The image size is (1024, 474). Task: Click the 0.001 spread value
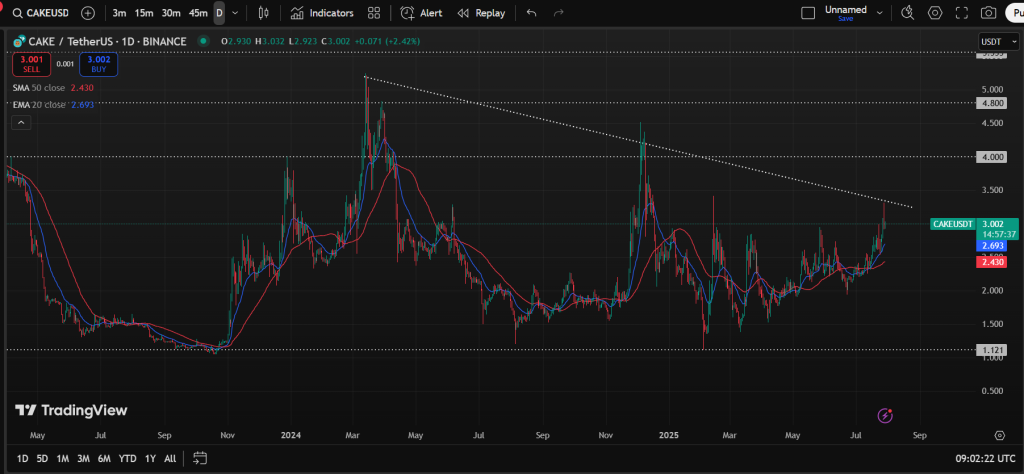[x=65, y=64]
